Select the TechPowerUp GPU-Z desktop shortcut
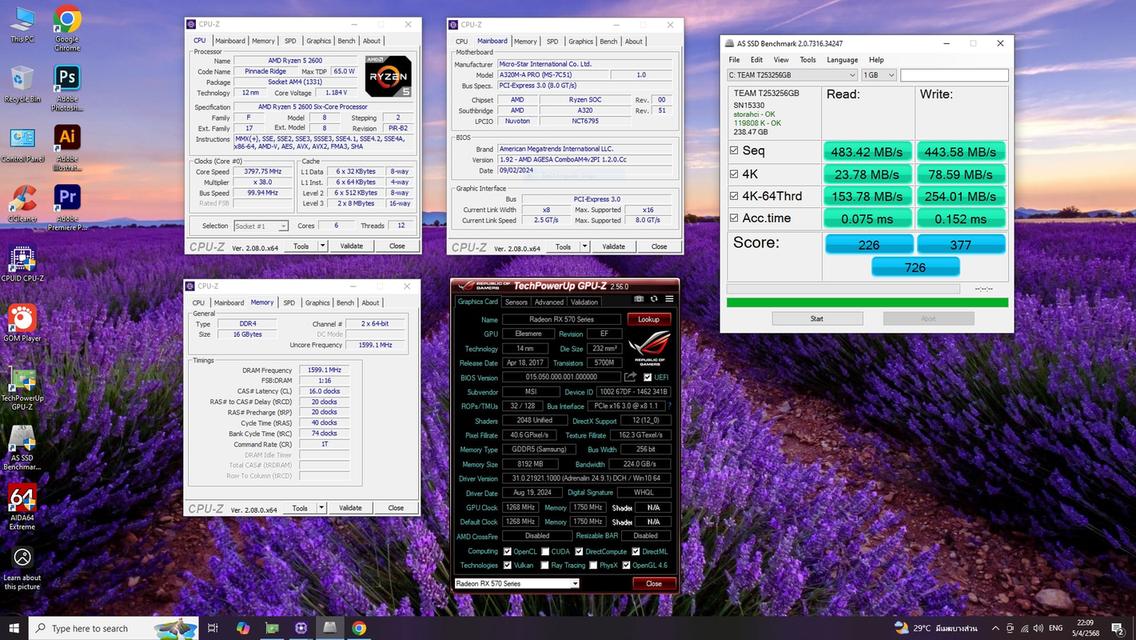Screen dimensions: 1136x640 22,388
